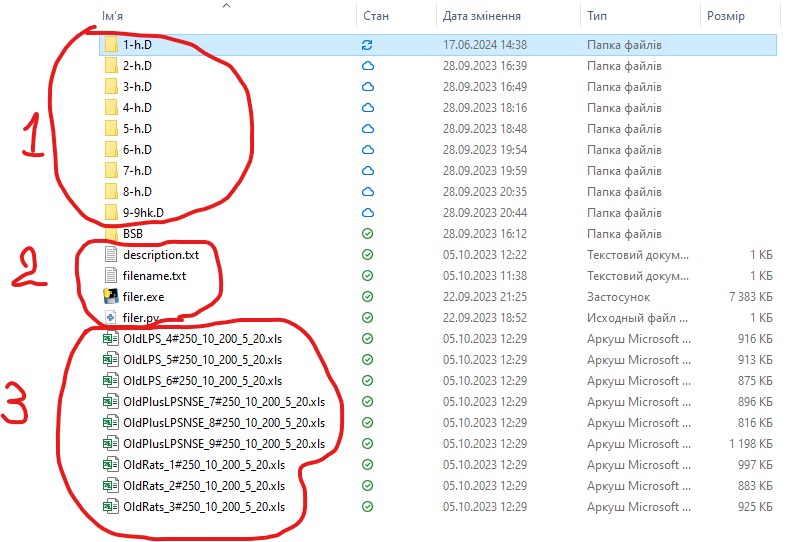Click the Excel icon of OldPlusLPSNSE_9 file
This screenshot has width=809, height=542.
(x=111, y=444)
